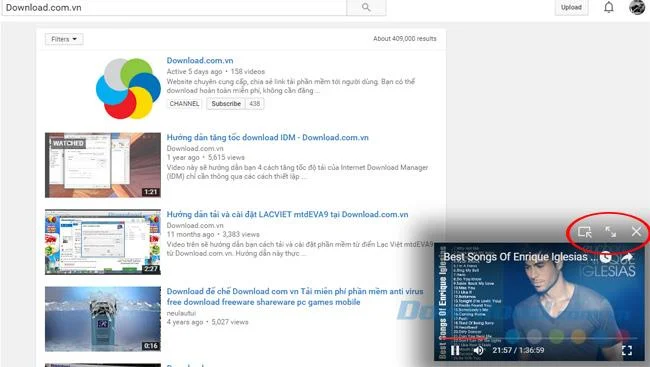Enter fullscreen in the mini player
Viewport: 650px width, 367px height.
pos(627,350)
